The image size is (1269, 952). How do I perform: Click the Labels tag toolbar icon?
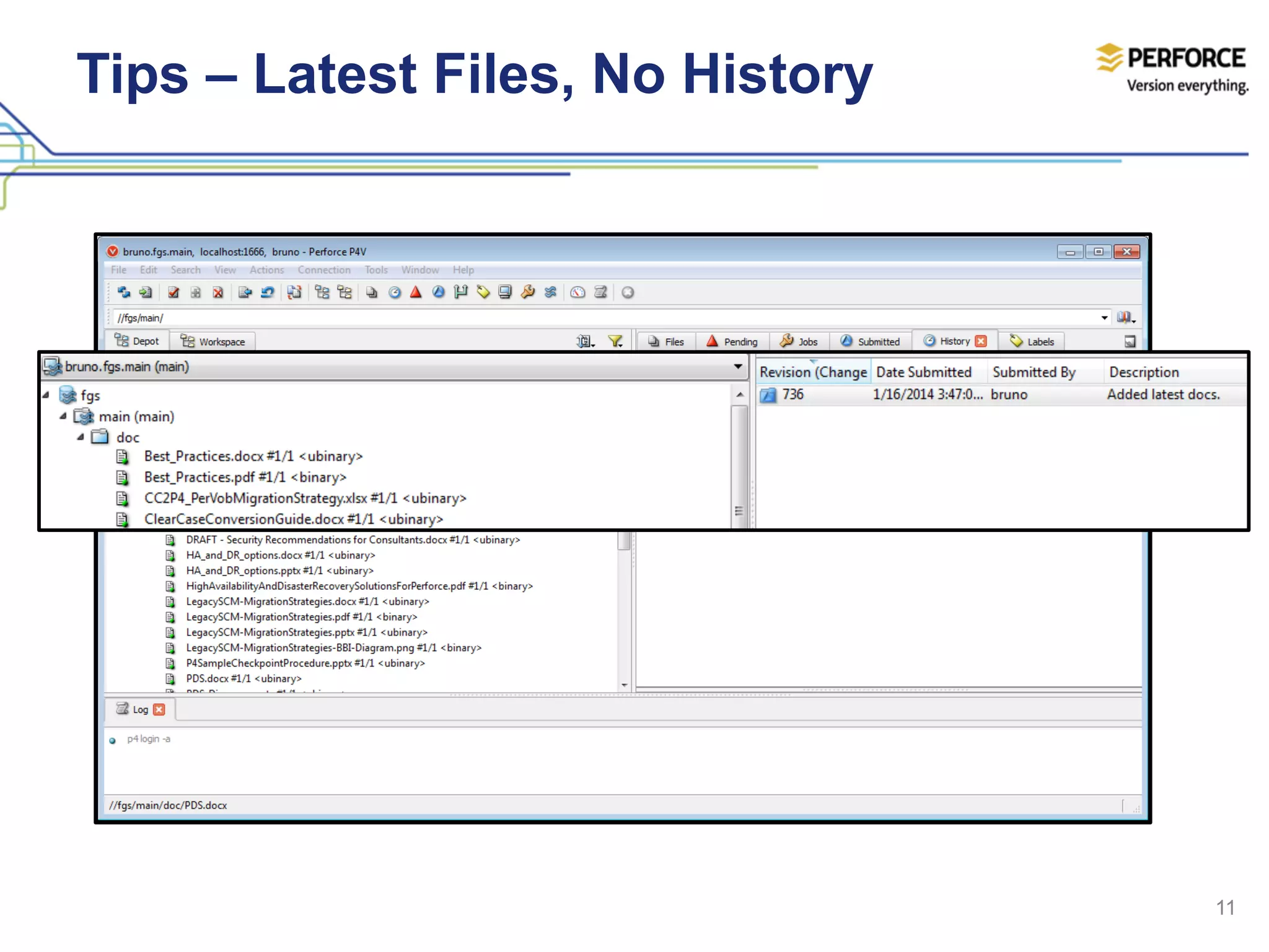(x=483, y=292)
